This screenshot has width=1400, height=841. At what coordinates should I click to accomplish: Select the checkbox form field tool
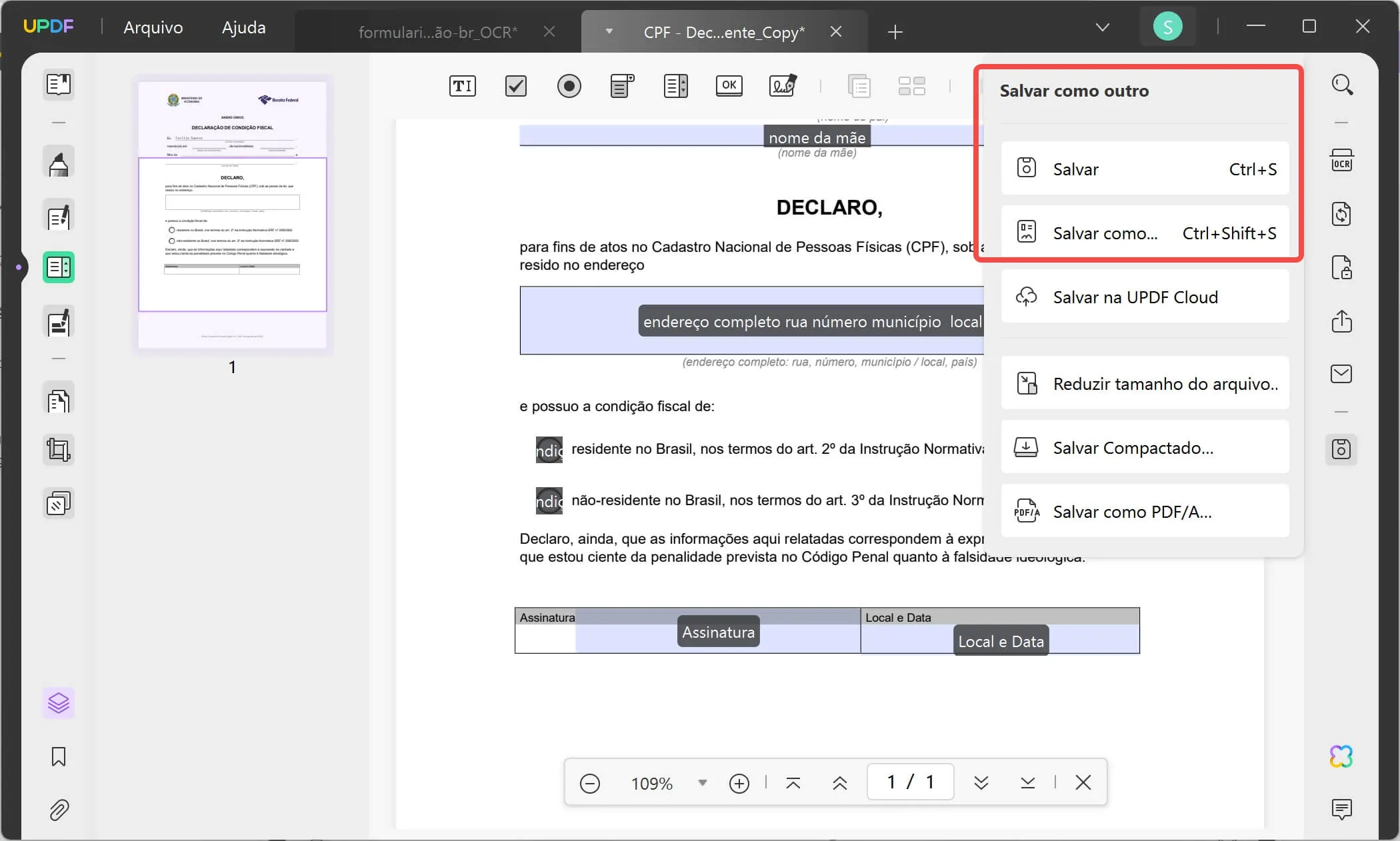point(515,85)
